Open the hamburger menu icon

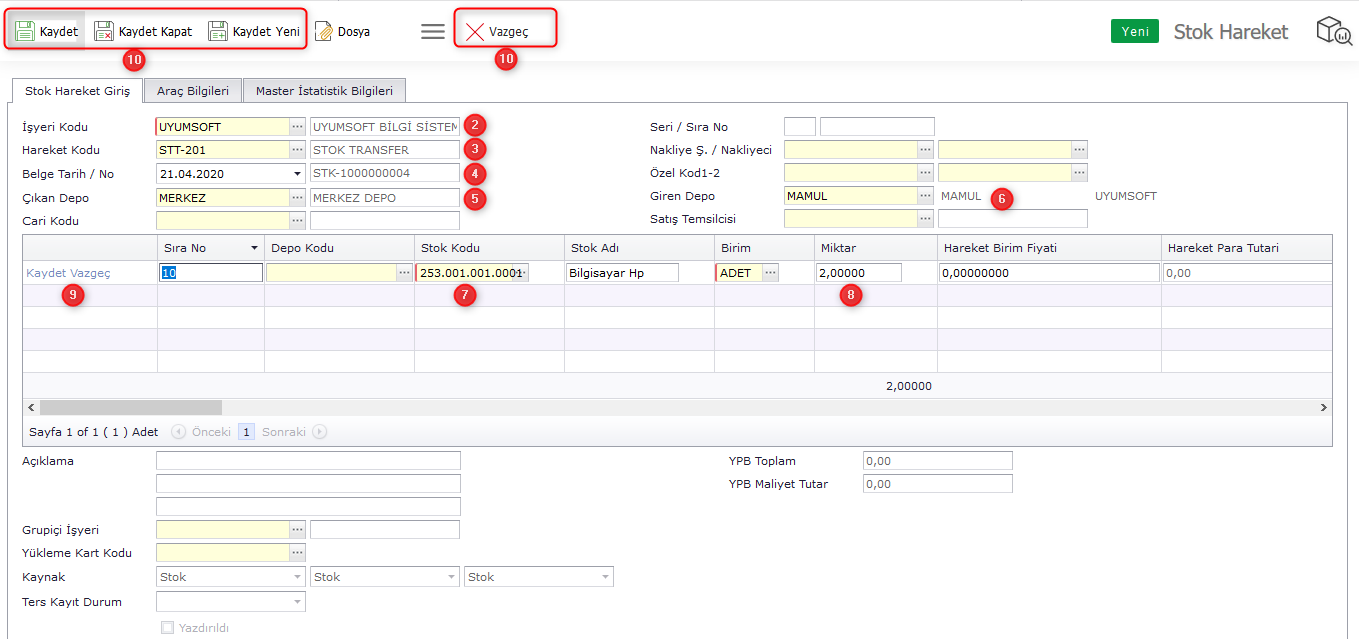click(x=432, y=31)
